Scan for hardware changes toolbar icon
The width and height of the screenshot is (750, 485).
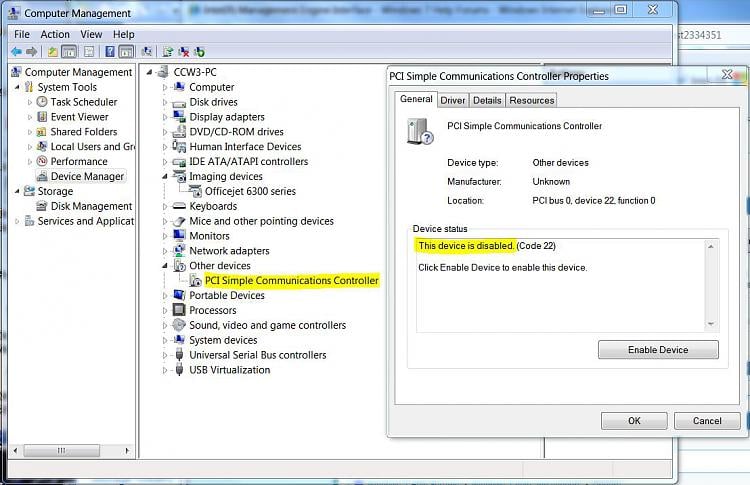pyautogui.click(x=147, y=52)
